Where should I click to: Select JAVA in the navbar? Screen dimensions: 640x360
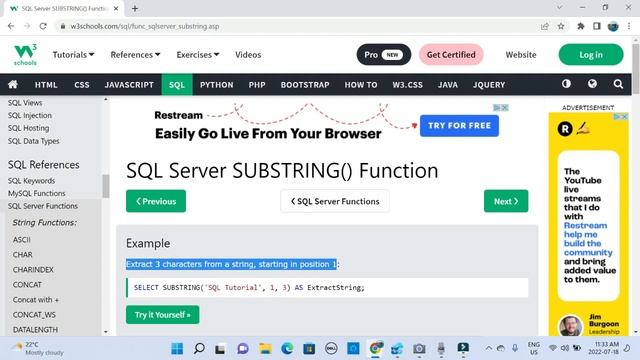tap(448, 84)
